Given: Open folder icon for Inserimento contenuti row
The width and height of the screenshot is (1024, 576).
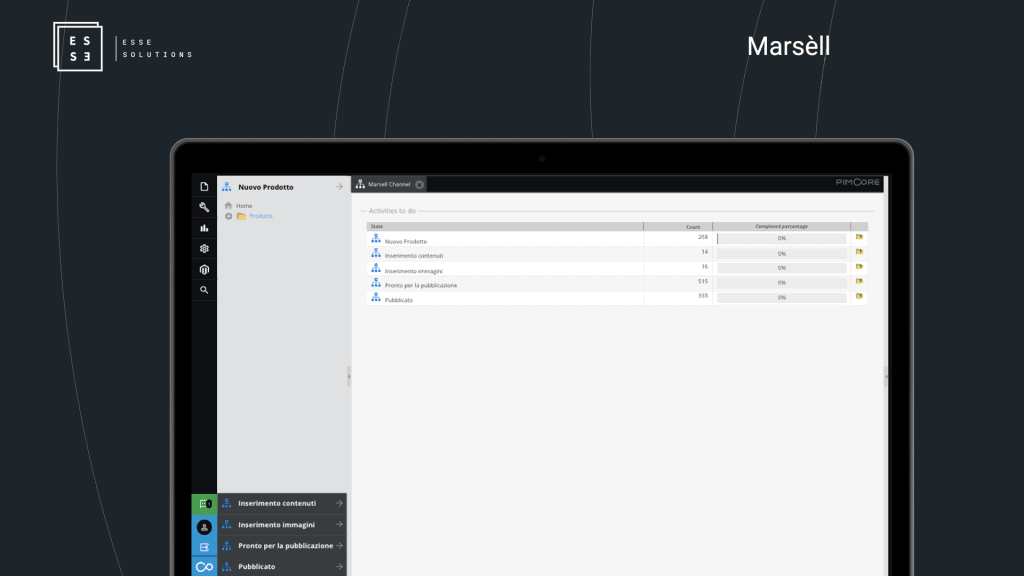Looking at the screenshot, I should coord(859,252).
